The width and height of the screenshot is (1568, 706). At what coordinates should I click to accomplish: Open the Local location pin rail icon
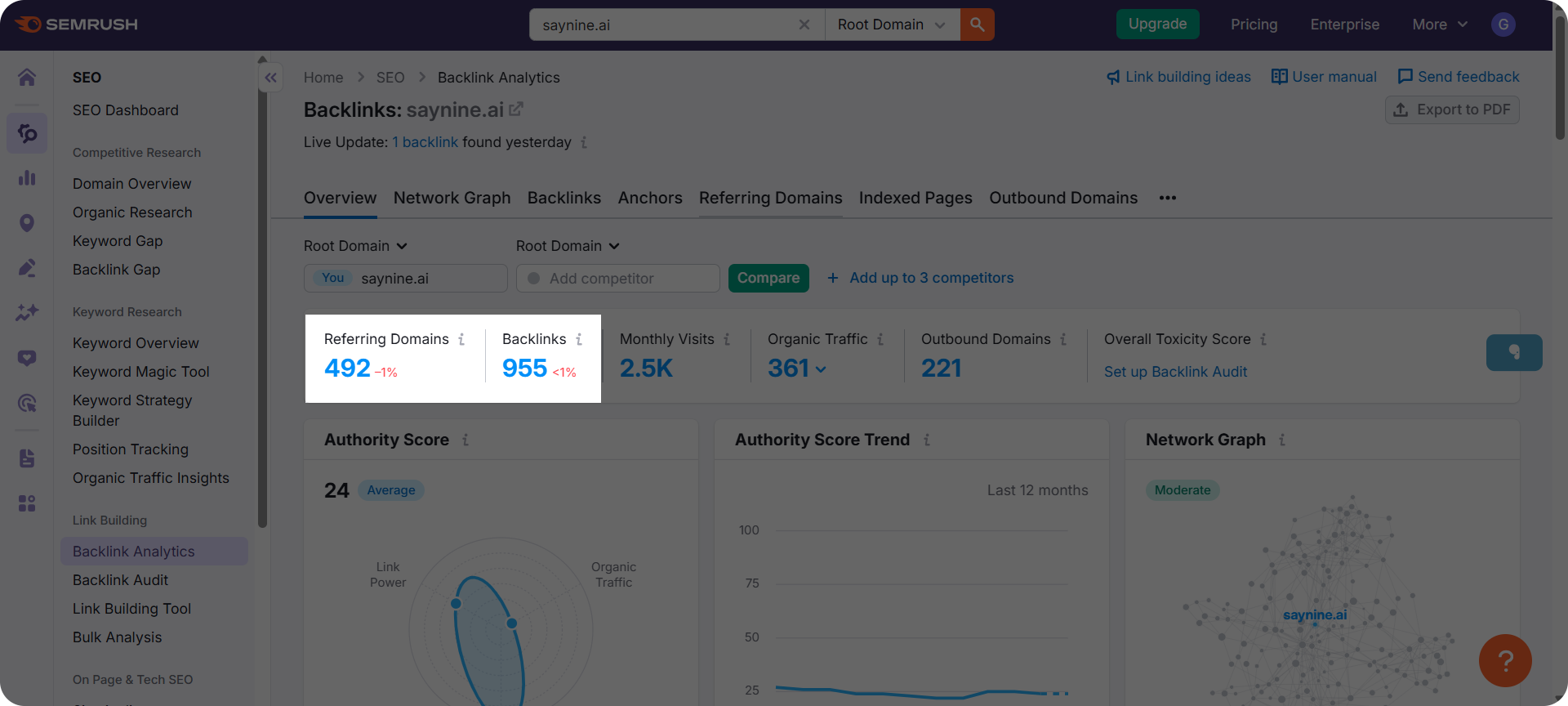coord(27,223)
